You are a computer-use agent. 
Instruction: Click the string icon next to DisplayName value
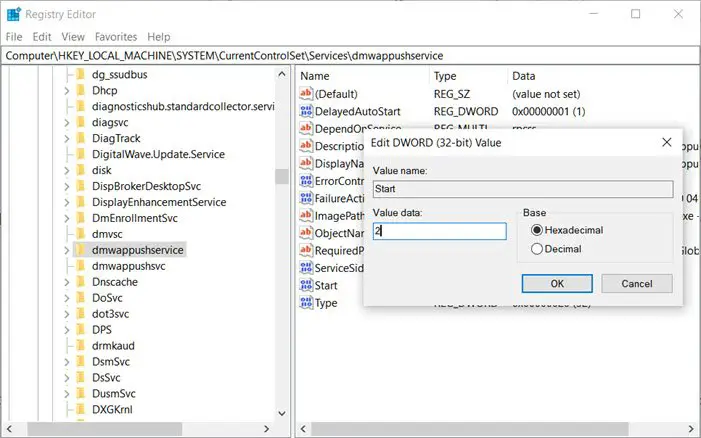[x=306, y=163]
